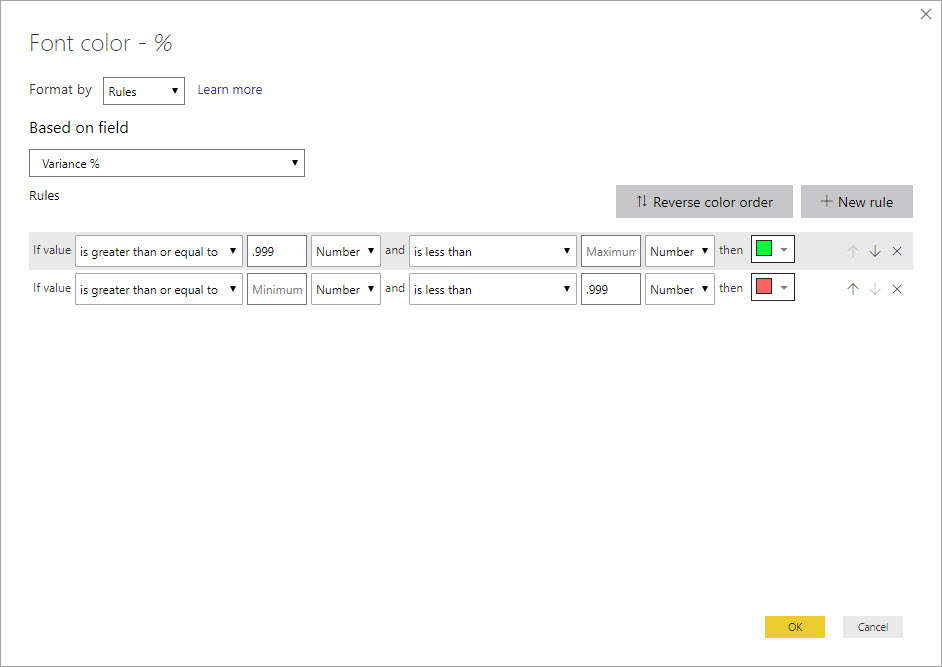Add a New rule

(x=857, y=201)
